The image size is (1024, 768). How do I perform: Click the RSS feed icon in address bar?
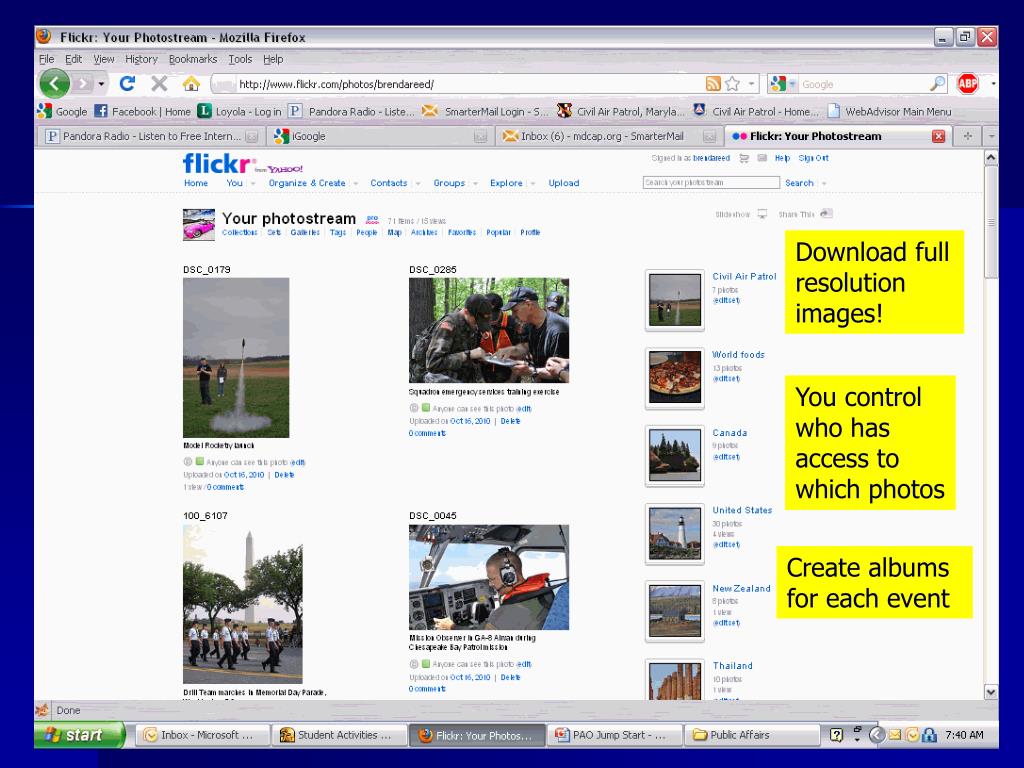[x=714, y=84]
